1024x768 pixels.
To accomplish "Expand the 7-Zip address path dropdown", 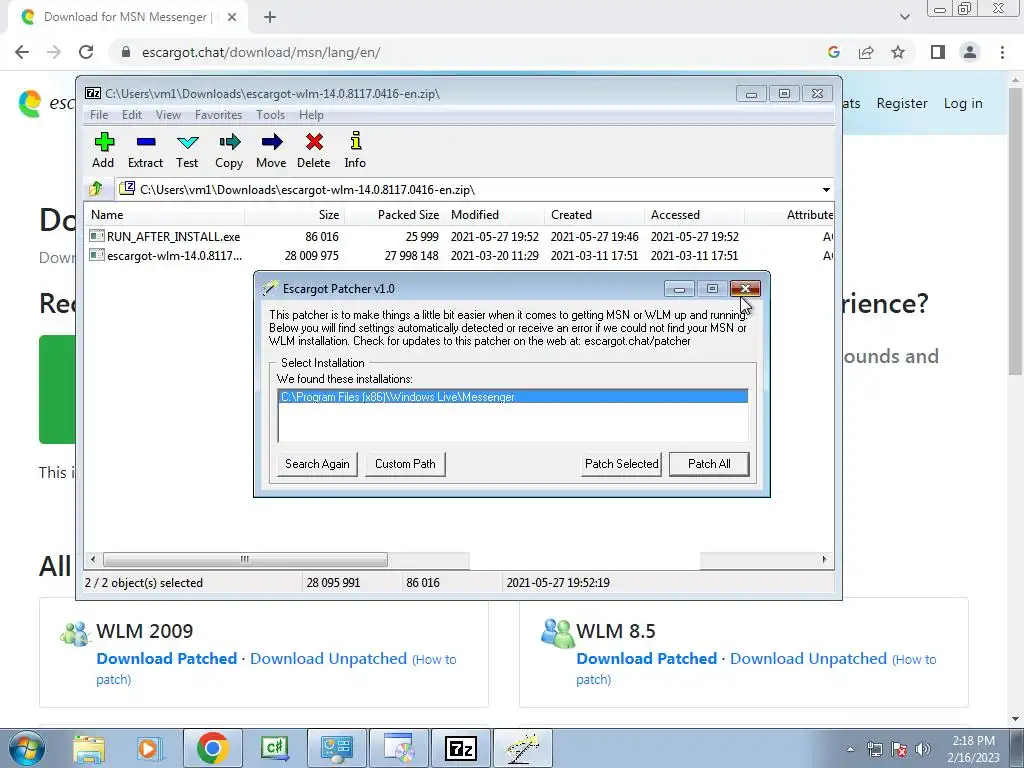I will [x=826, y=190].
